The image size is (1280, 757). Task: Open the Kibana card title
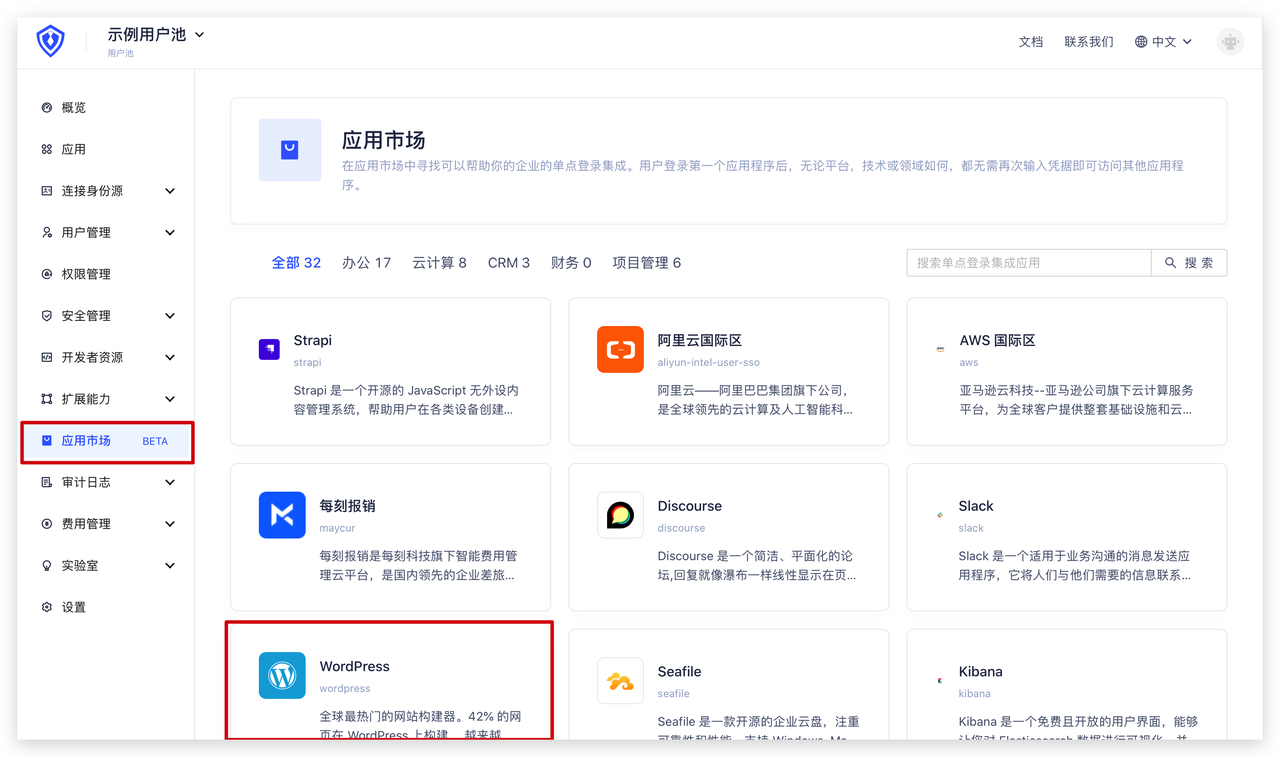(981, 672)
